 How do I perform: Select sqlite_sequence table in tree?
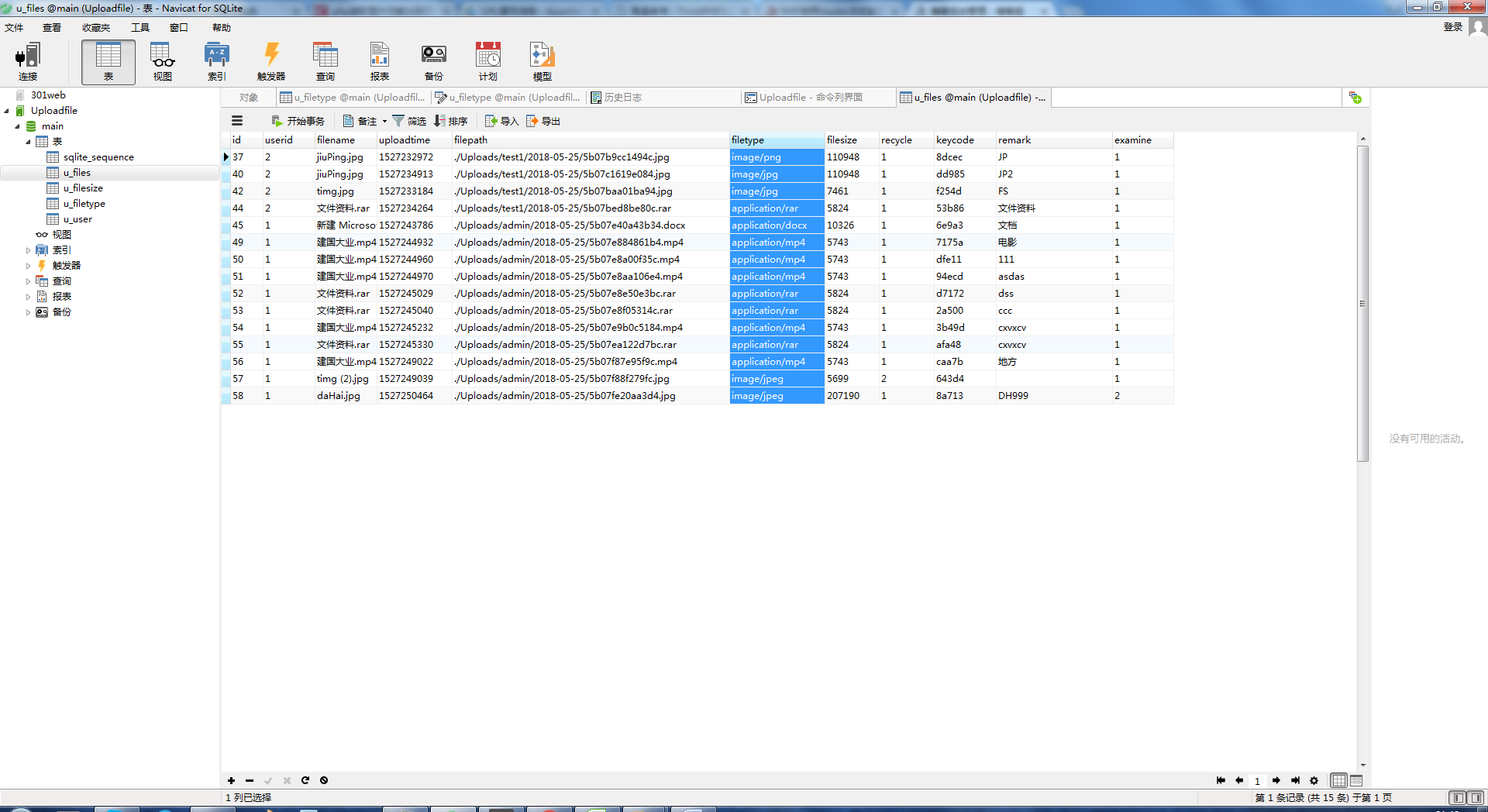tap(98, 157)
